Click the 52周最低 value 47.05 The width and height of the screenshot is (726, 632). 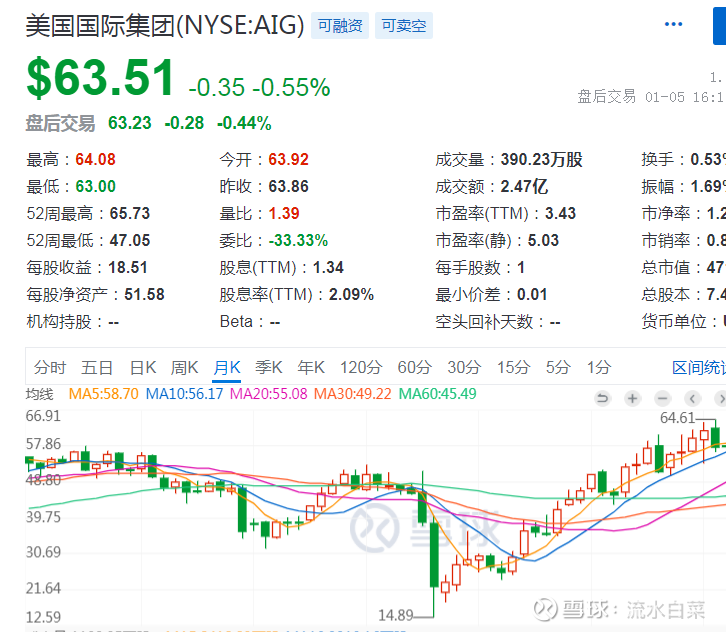(130, 240)
